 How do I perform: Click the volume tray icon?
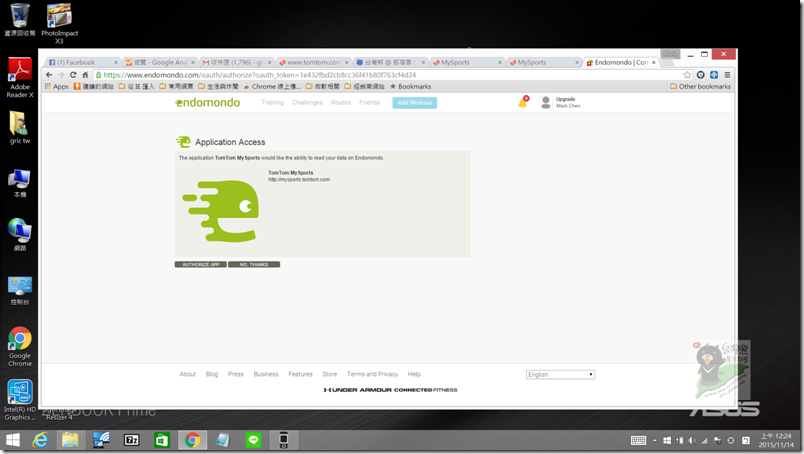coord(692,440)
